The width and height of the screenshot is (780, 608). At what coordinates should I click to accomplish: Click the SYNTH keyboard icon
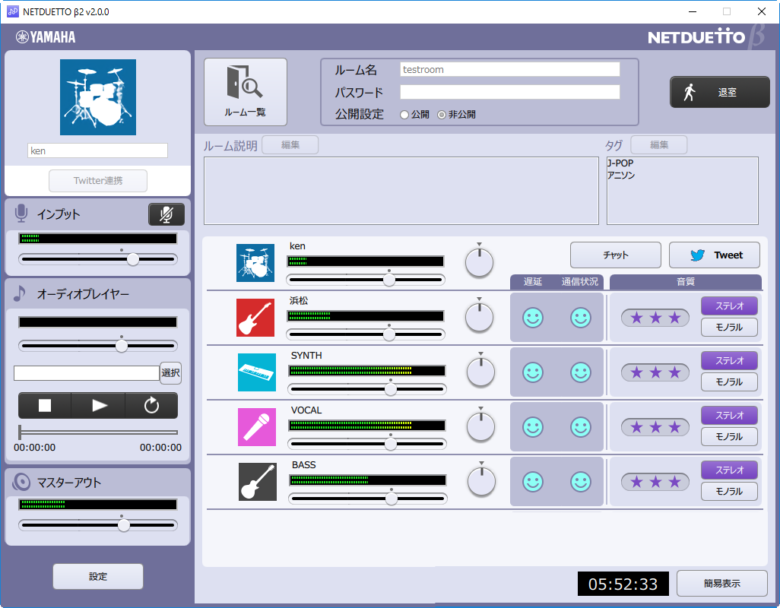click(257, 372)
